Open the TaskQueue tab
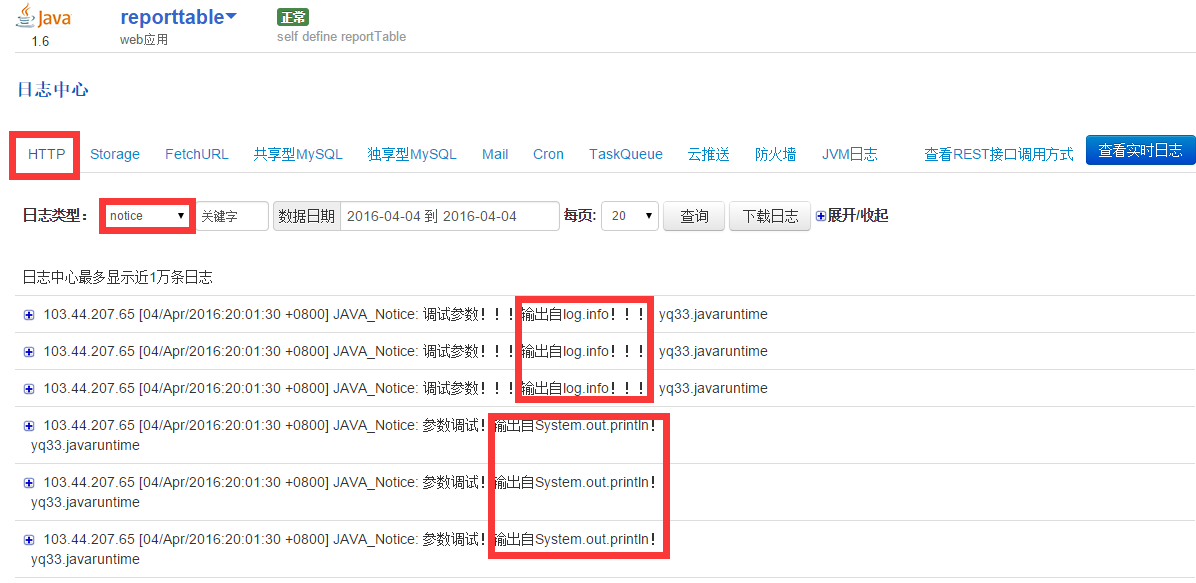This screenshot has height=583, width=1196. (x=626, y=154)
